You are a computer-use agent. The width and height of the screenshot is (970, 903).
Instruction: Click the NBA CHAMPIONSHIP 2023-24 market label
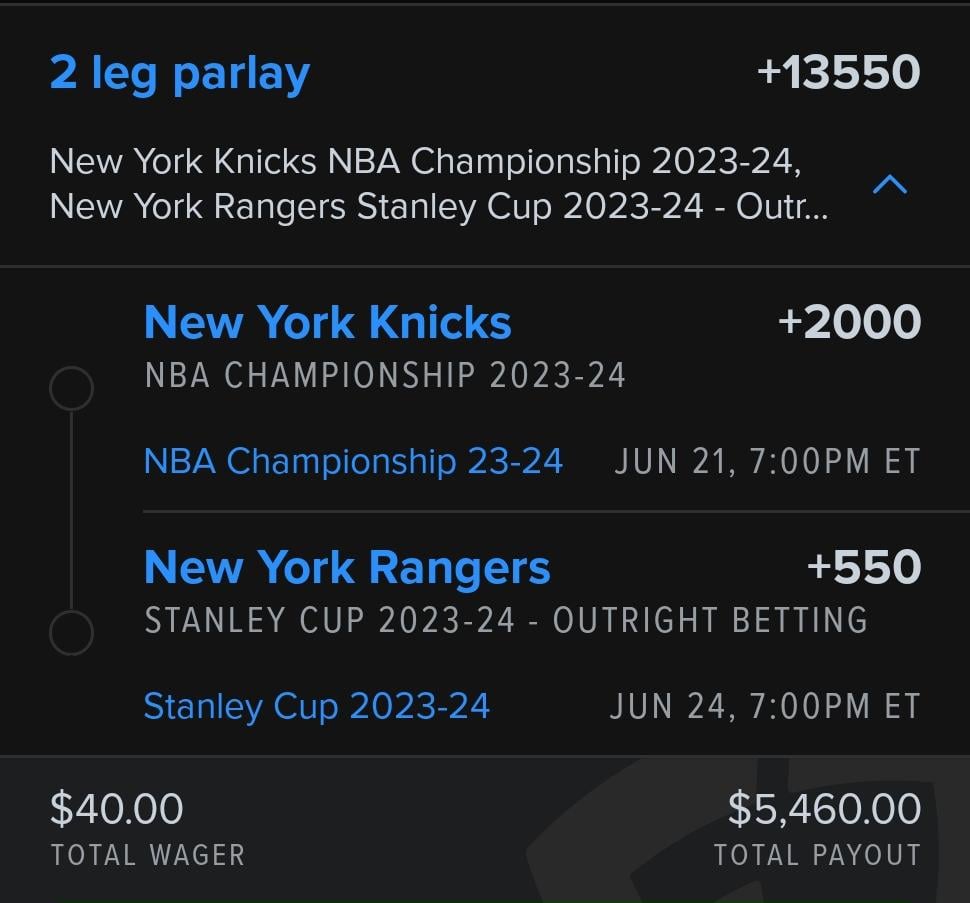tap(385, 376)
